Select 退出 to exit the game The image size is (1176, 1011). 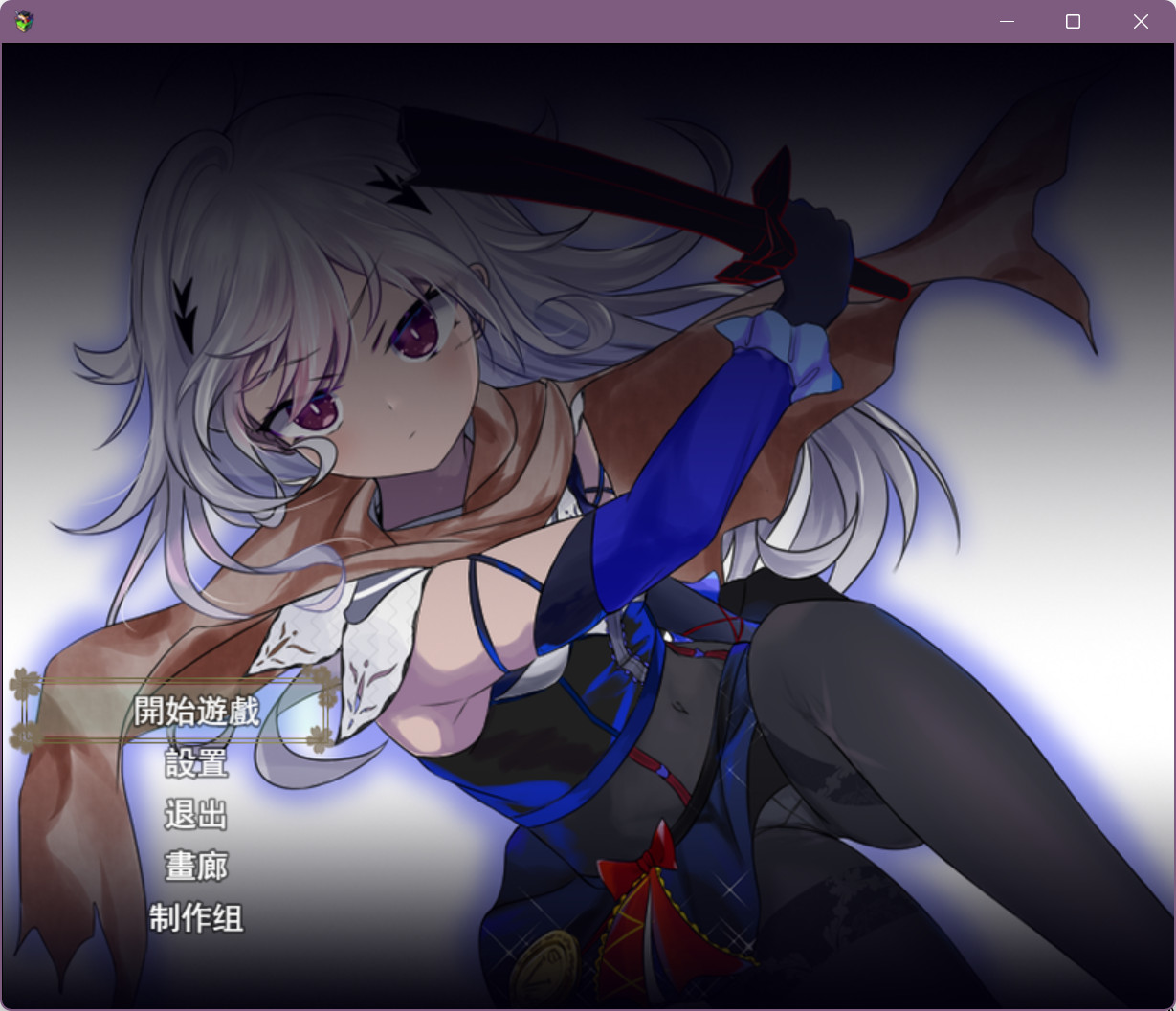(x=196, y=815)
